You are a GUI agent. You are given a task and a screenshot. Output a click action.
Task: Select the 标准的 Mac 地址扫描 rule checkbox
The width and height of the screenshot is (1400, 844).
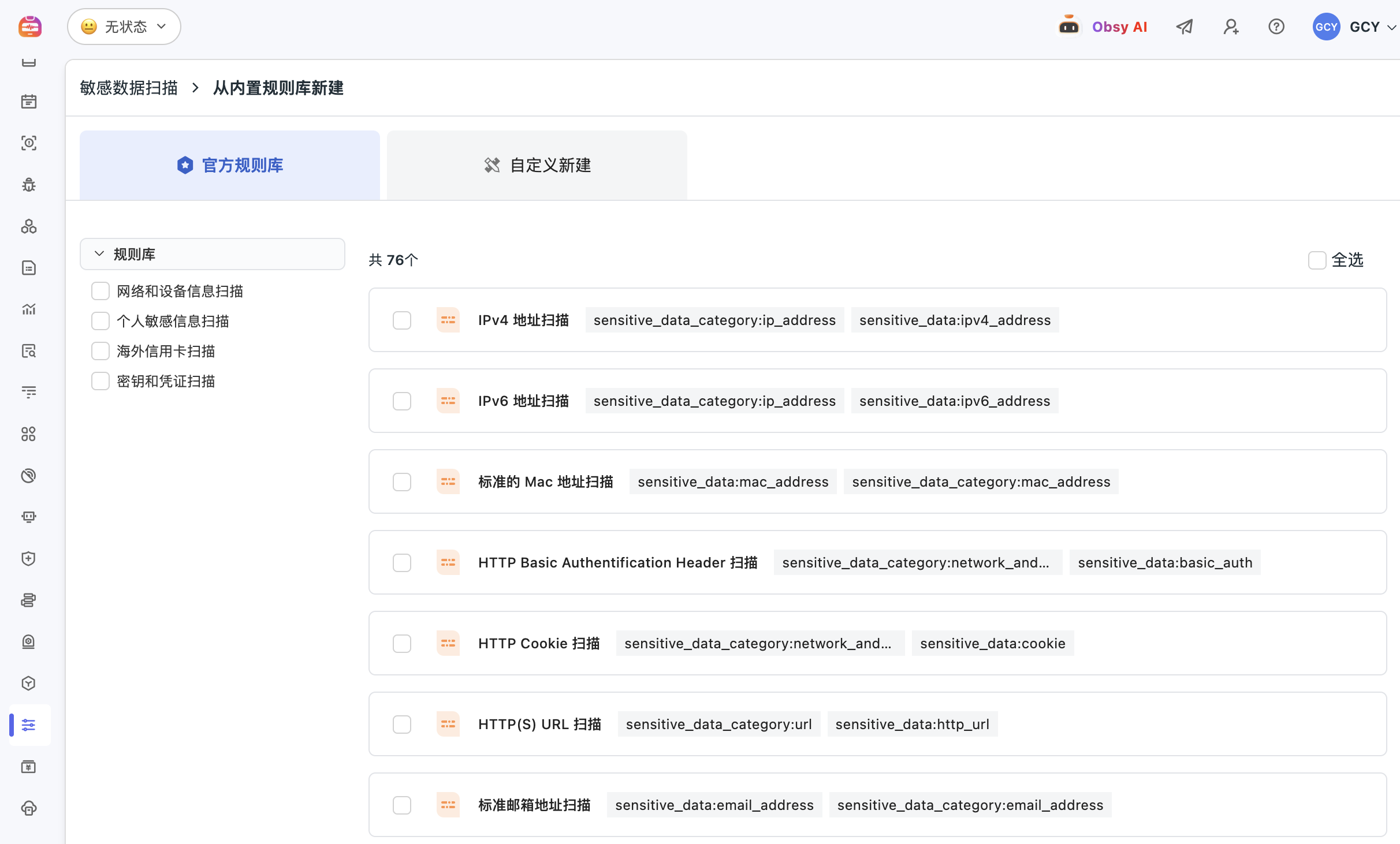click(402, 481)
